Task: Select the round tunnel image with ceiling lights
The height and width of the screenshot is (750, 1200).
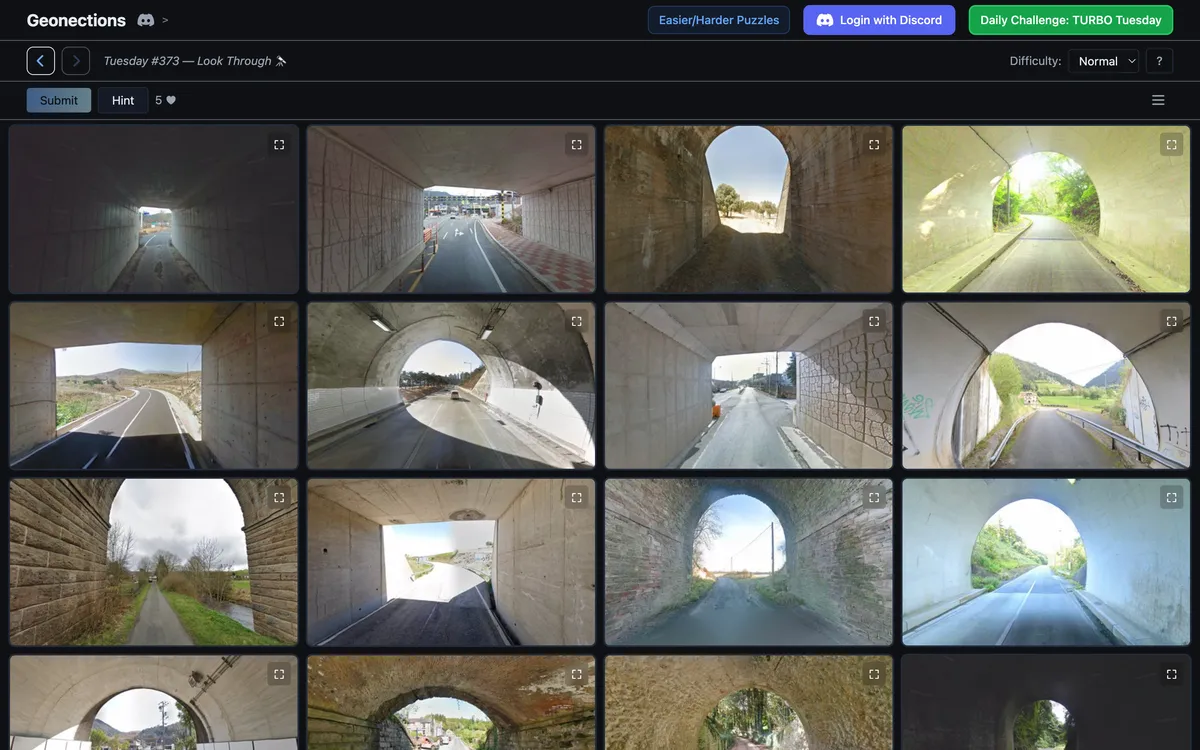Action: tap(451, 385)
